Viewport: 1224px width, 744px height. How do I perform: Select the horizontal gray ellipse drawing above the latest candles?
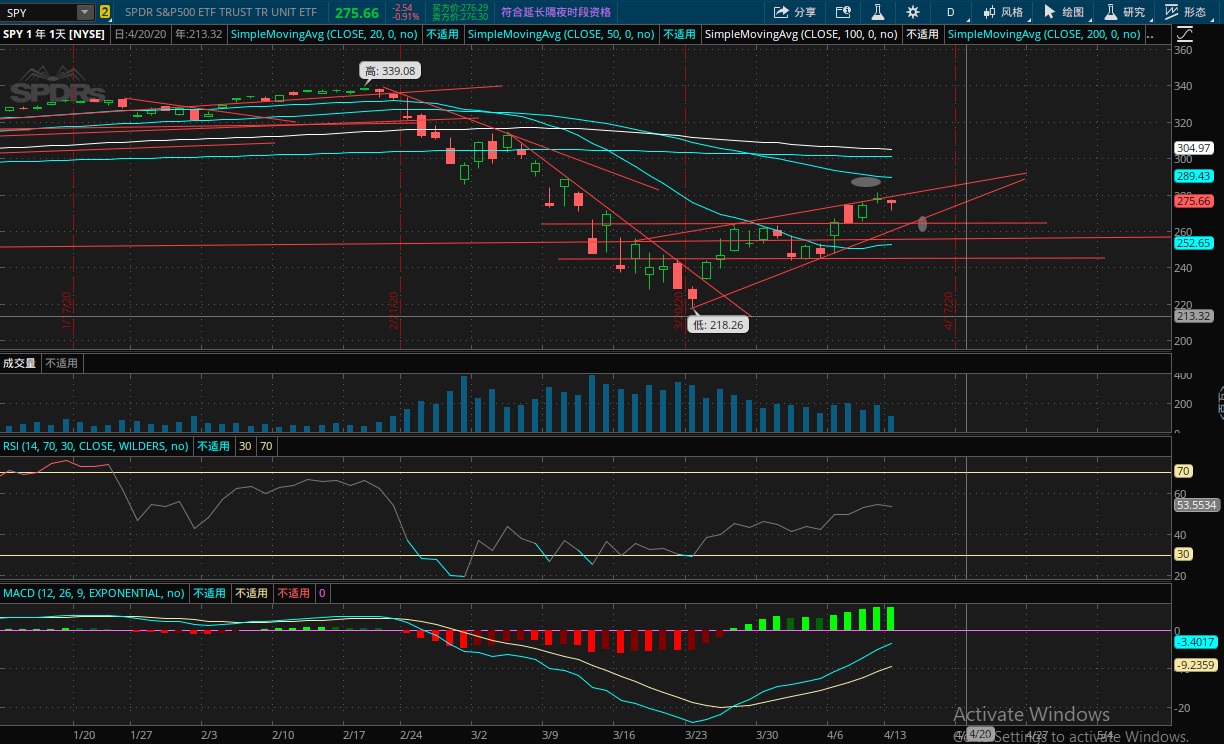point(866,182)
